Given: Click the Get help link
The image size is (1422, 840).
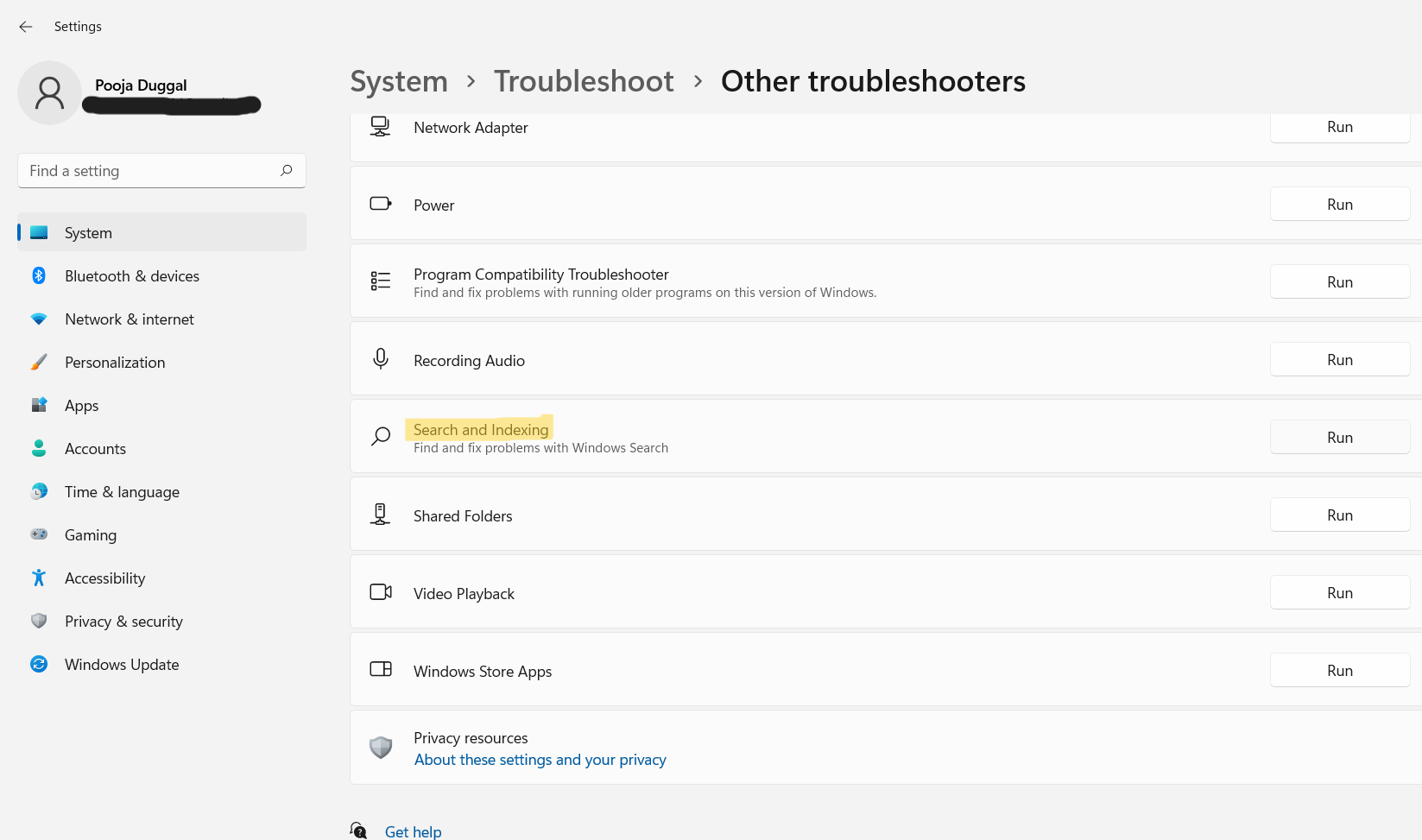Looking at the screenshot, I should pos(413,831).
